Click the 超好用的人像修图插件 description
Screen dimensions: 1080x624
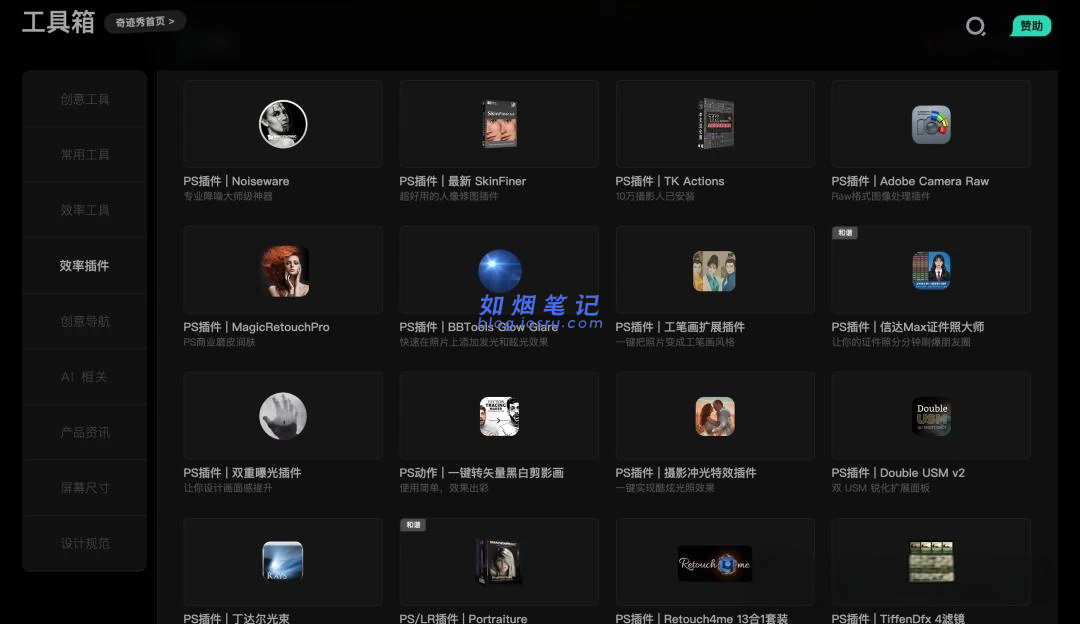pos(449,196)
